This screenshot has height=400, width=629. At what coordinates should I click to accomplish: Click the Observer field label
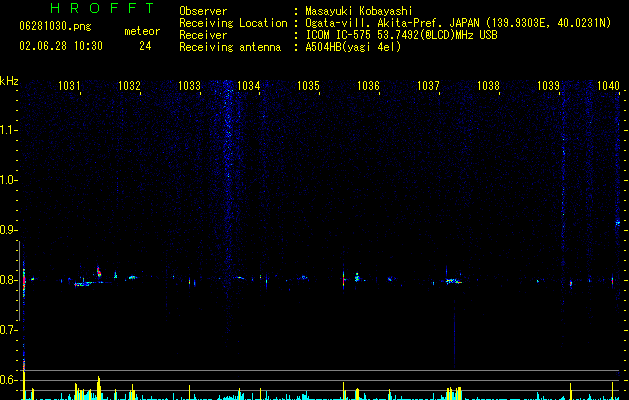(203, 11)
